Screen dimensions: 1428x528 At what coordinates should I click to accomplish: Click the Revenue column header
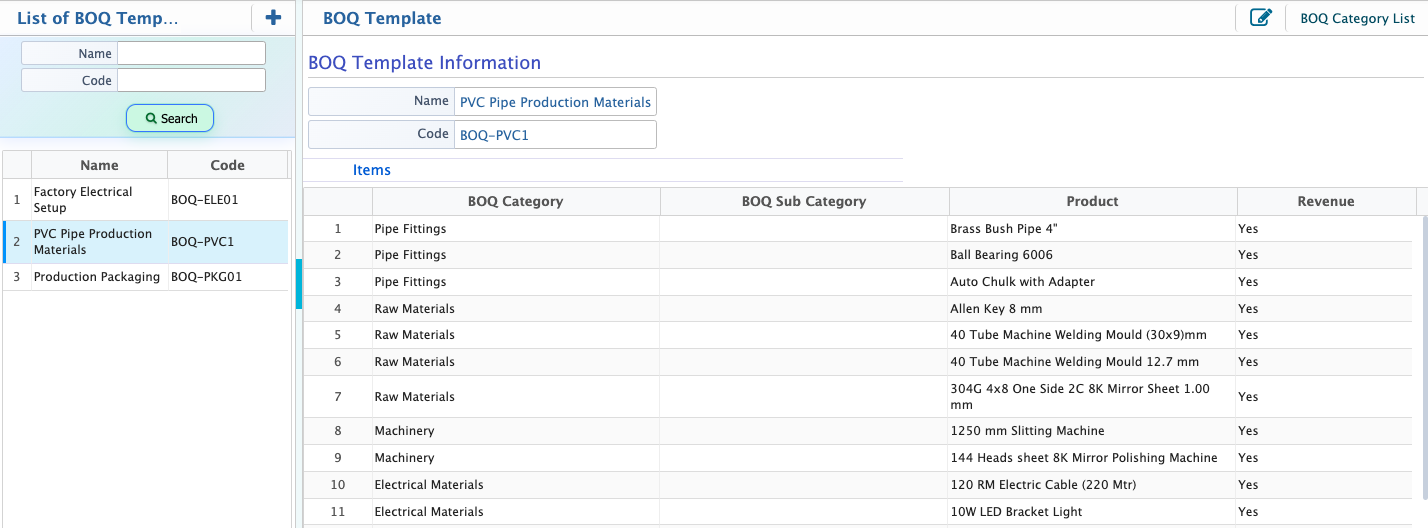click(1326, 201)
